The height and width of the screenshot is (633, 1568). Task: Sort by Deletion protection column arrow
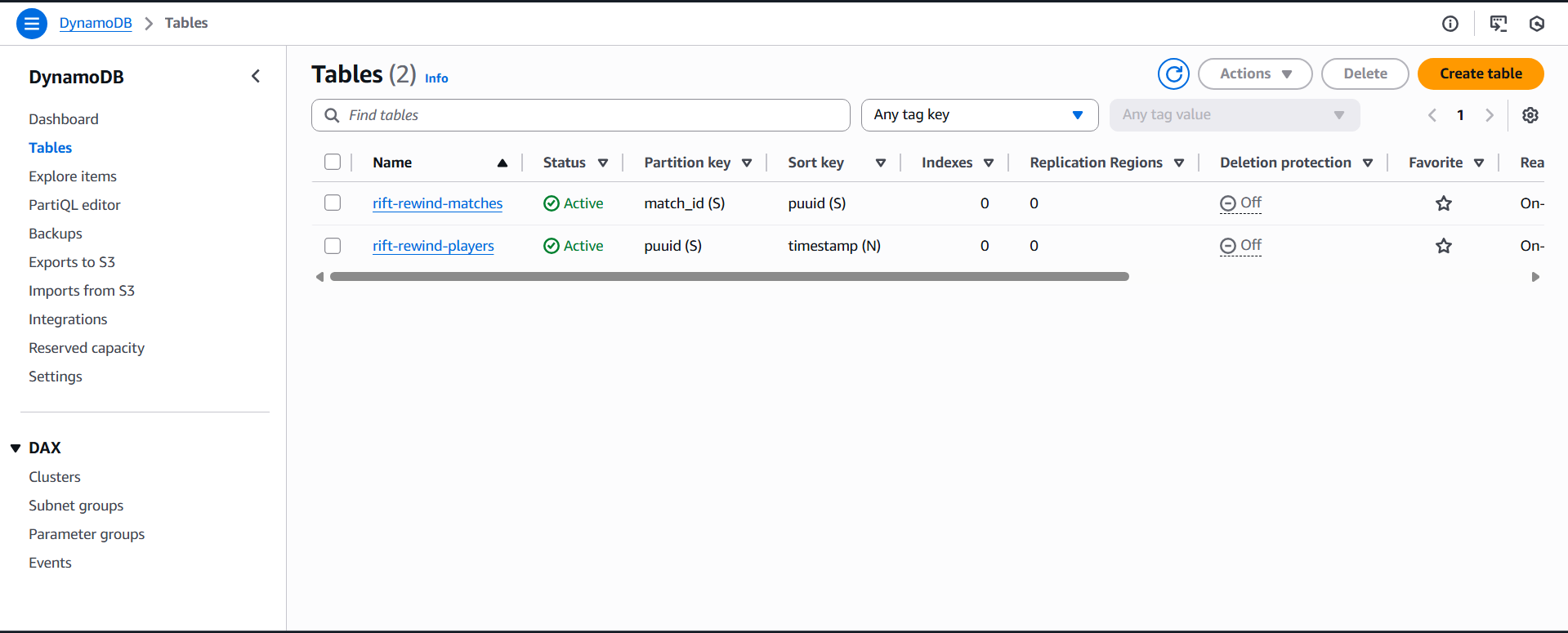tap(1368, 163)
